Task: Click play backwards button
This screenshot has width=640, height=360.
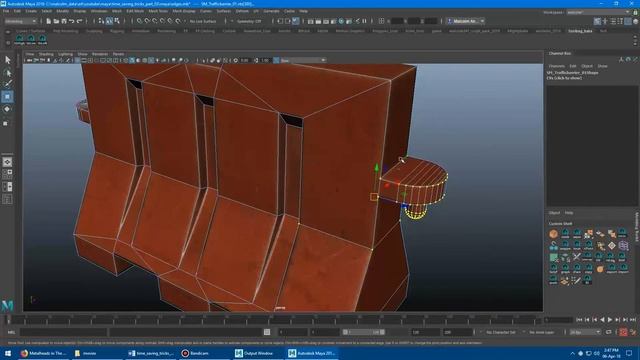Action: (x=602, y=320)
